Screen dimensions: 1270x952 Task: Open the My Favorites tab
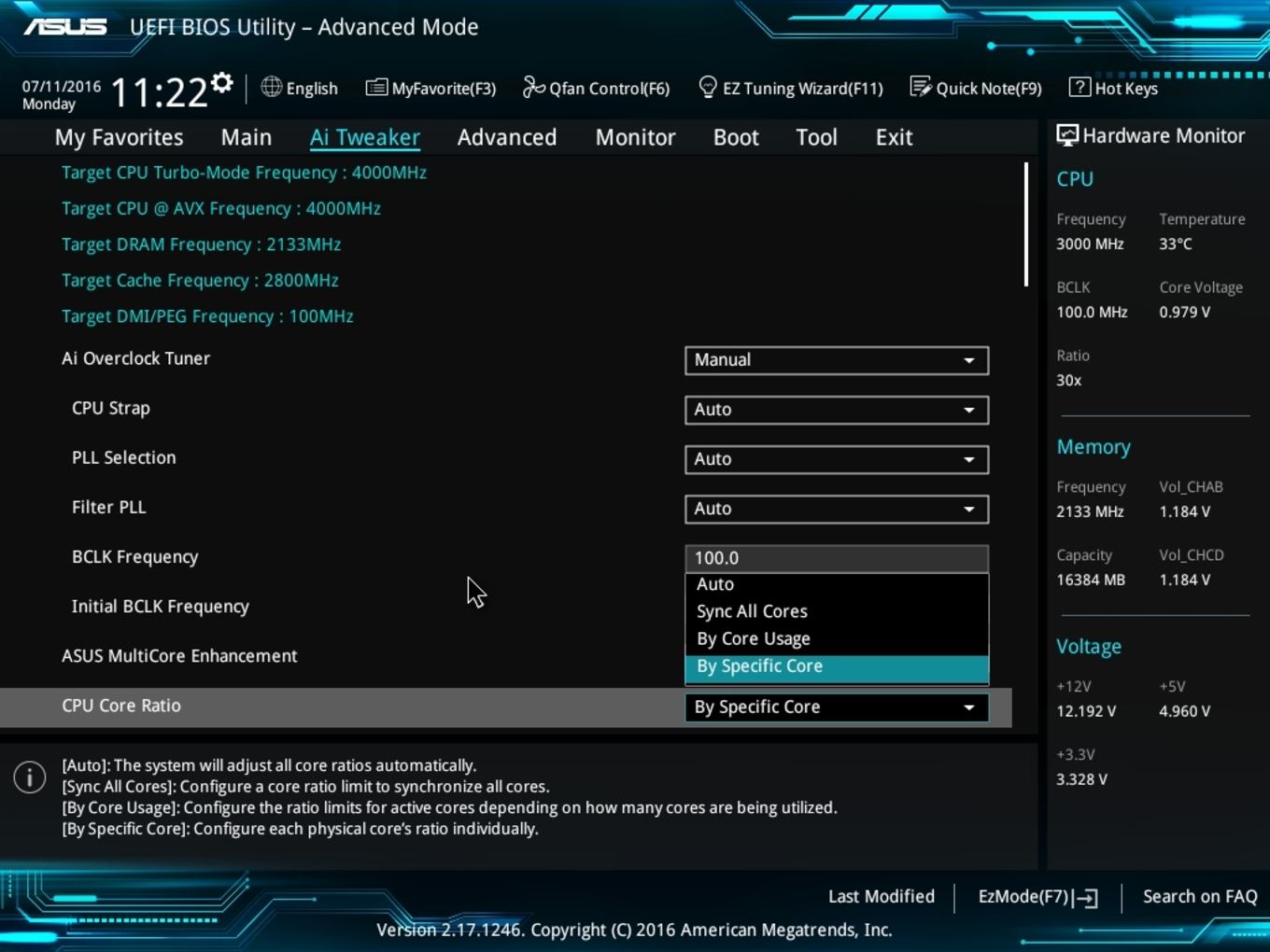coord(120,137)
